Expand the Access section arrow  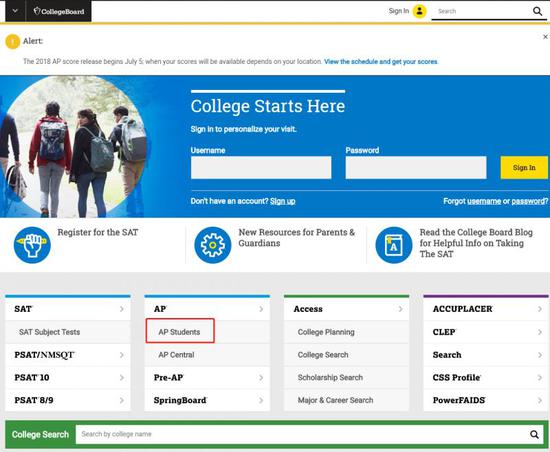coord(401,309)
